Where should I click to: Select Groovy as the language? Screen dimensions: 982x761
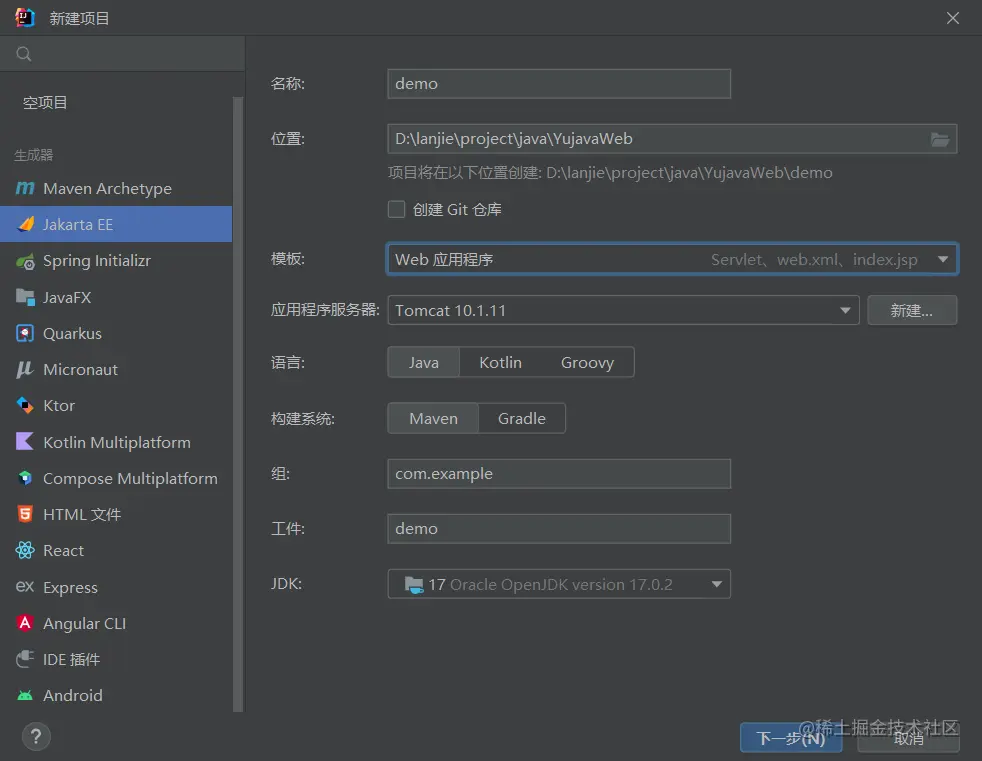[x=587, y=362]
